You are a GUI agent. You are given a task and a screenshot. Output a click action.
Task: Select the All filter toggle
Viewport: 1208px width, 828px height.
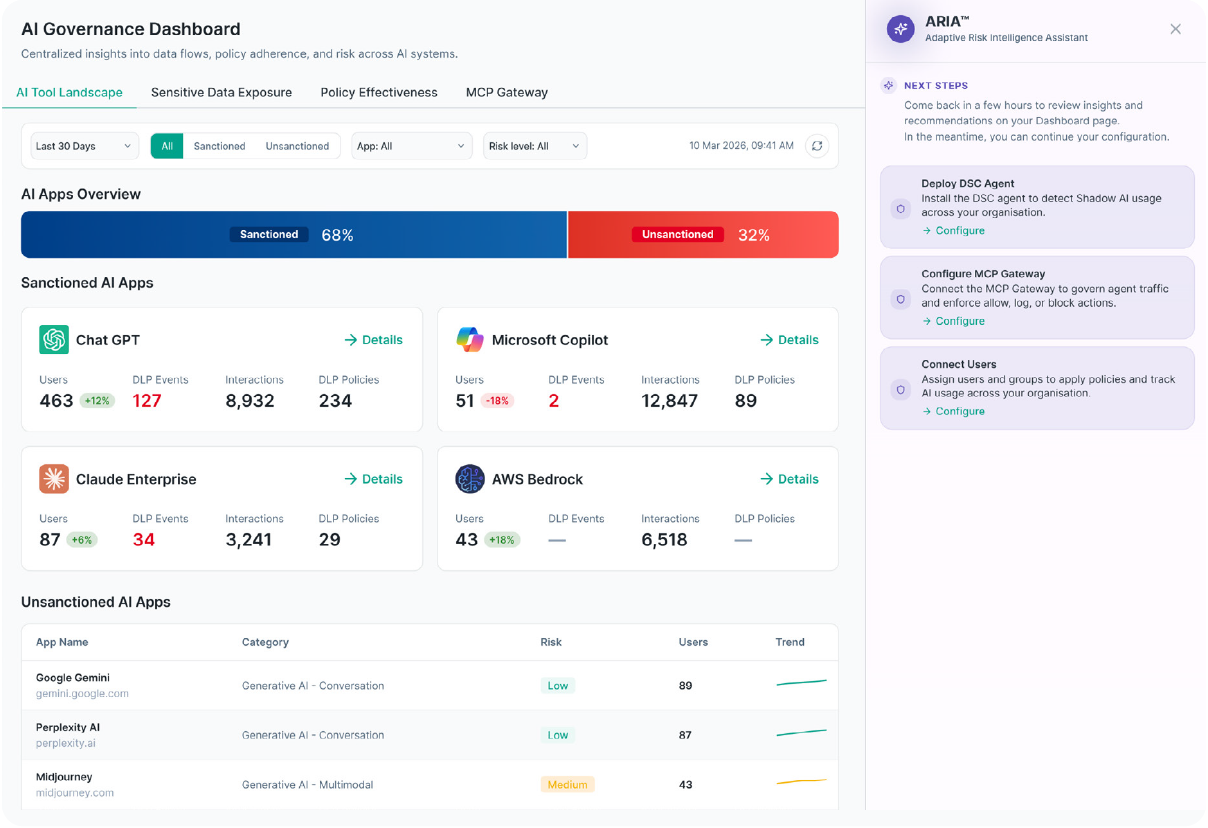click(x=167, y=146)
